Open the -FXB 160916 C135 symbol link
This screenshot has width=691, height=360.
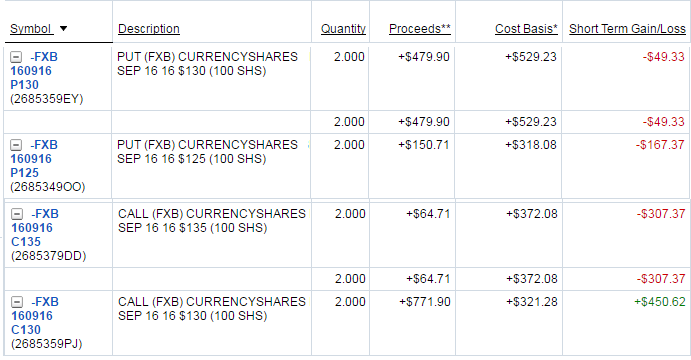coord(35,228)
